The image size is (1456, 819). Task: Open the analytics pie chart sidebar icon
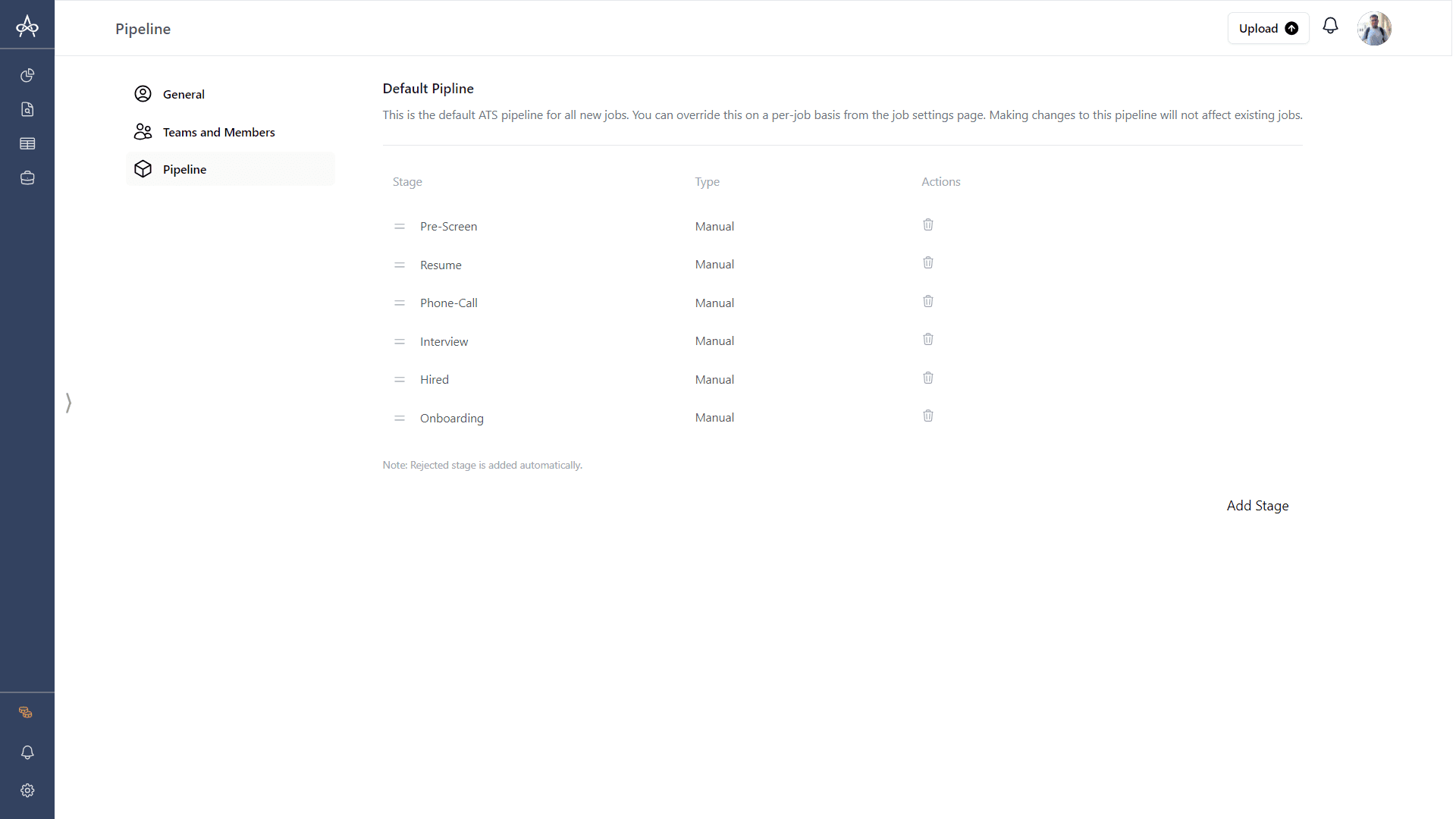27,75
